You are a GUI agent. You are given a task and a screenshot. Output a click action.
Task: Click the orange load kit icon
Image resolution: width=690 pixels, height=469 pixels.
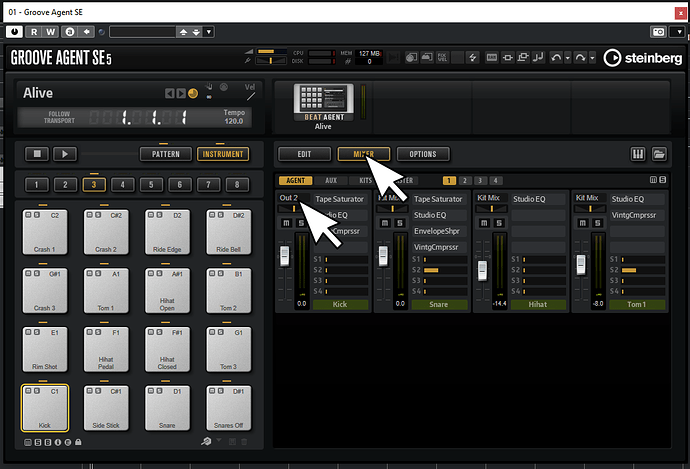[x=193, y=93]
